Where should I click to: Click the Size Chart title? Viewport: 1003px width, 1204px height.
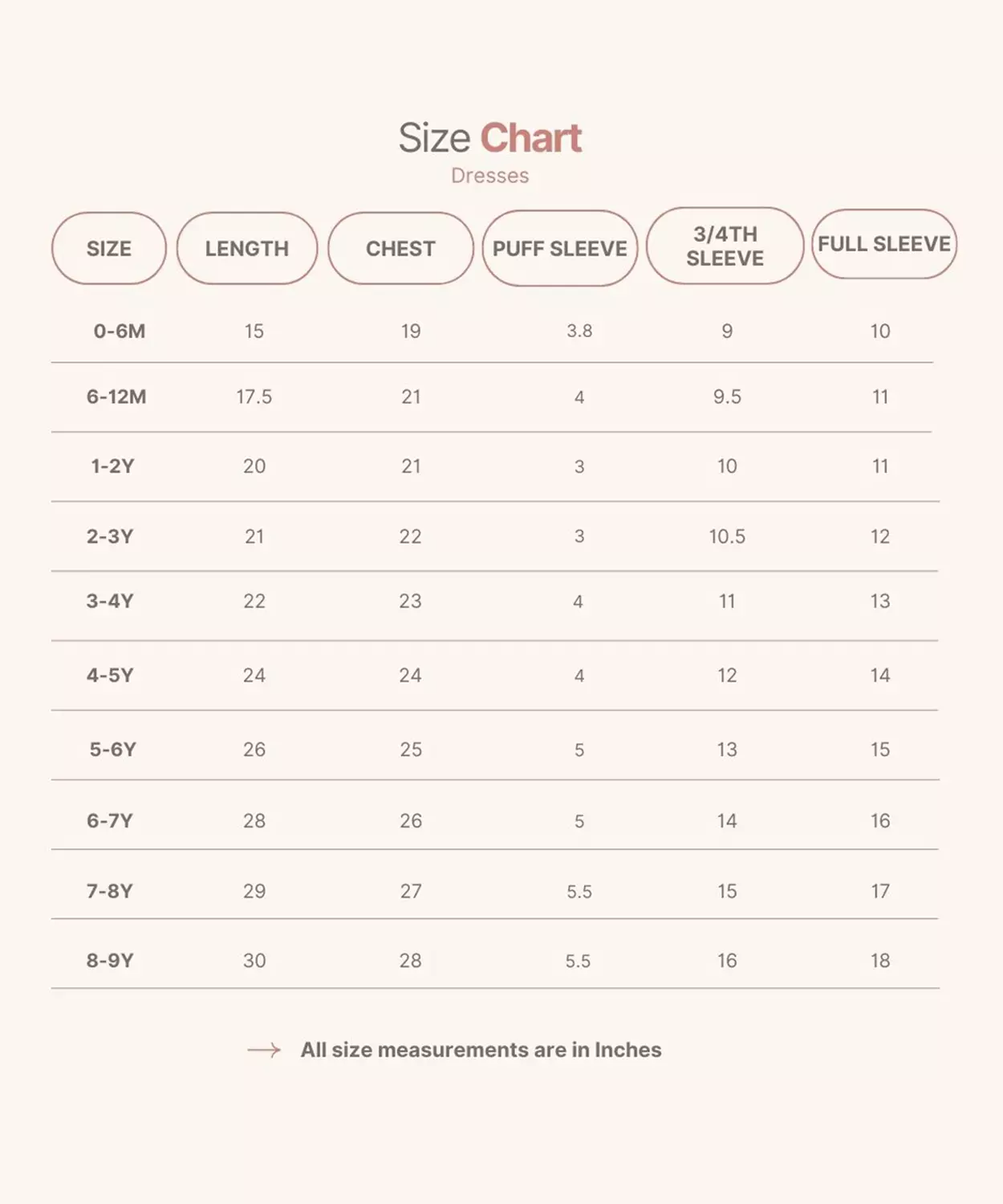pos(490,138)
